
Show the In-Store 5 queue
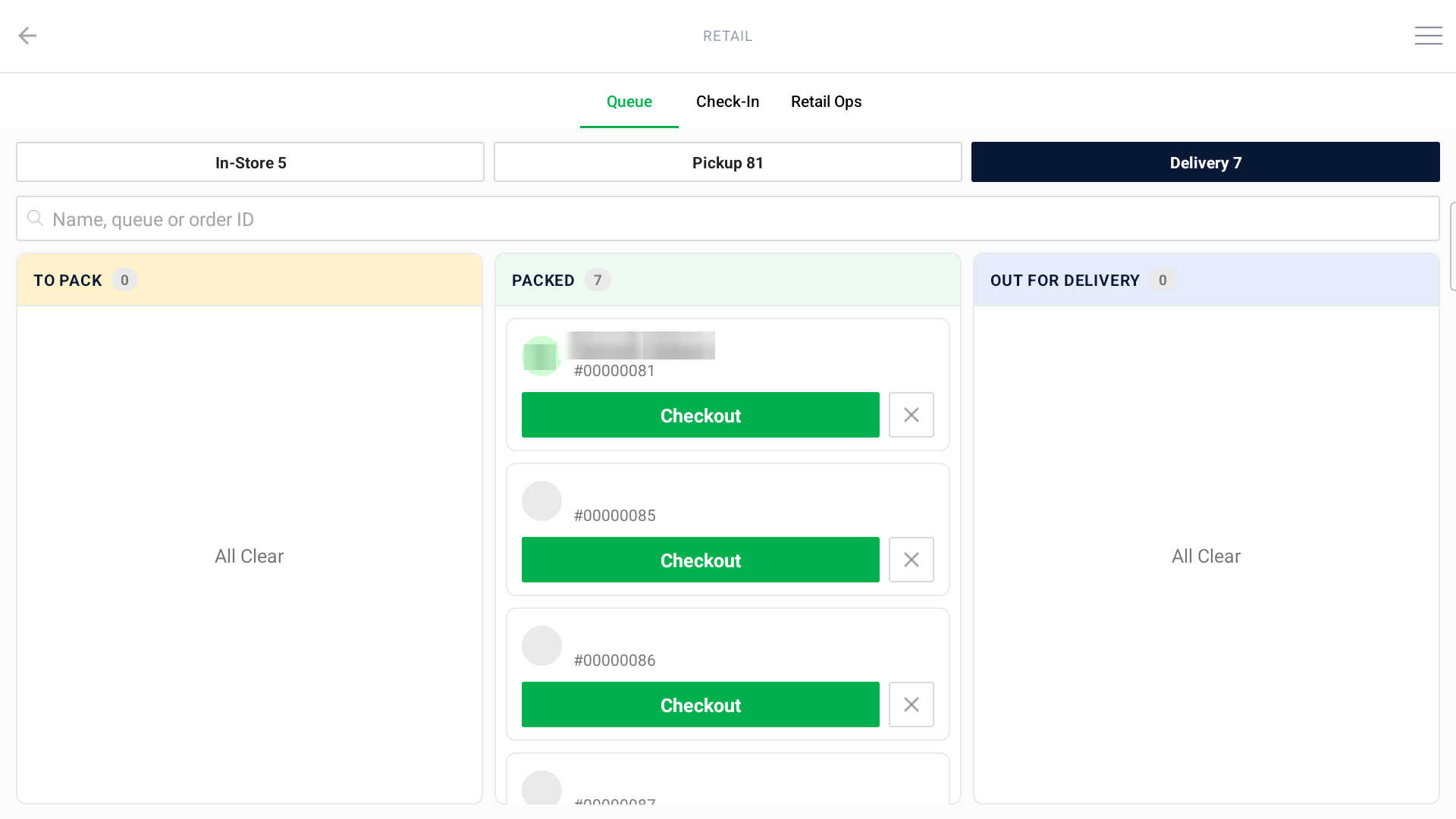pyautogui.click(x=250, y=162)
